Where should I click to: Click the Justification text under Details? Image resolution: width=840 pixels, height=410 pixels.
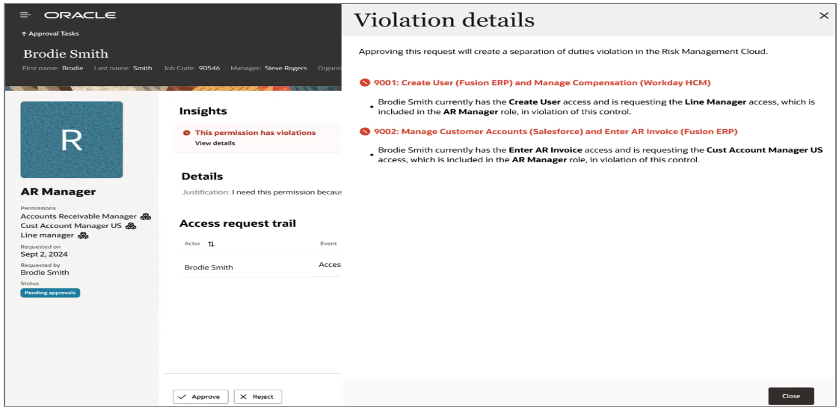[261, 191]
